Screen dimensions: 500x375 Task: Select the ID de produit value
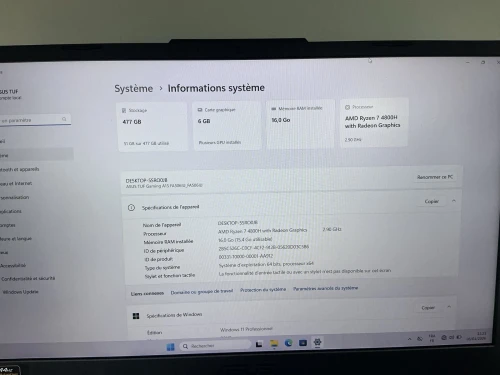point(246,256)
